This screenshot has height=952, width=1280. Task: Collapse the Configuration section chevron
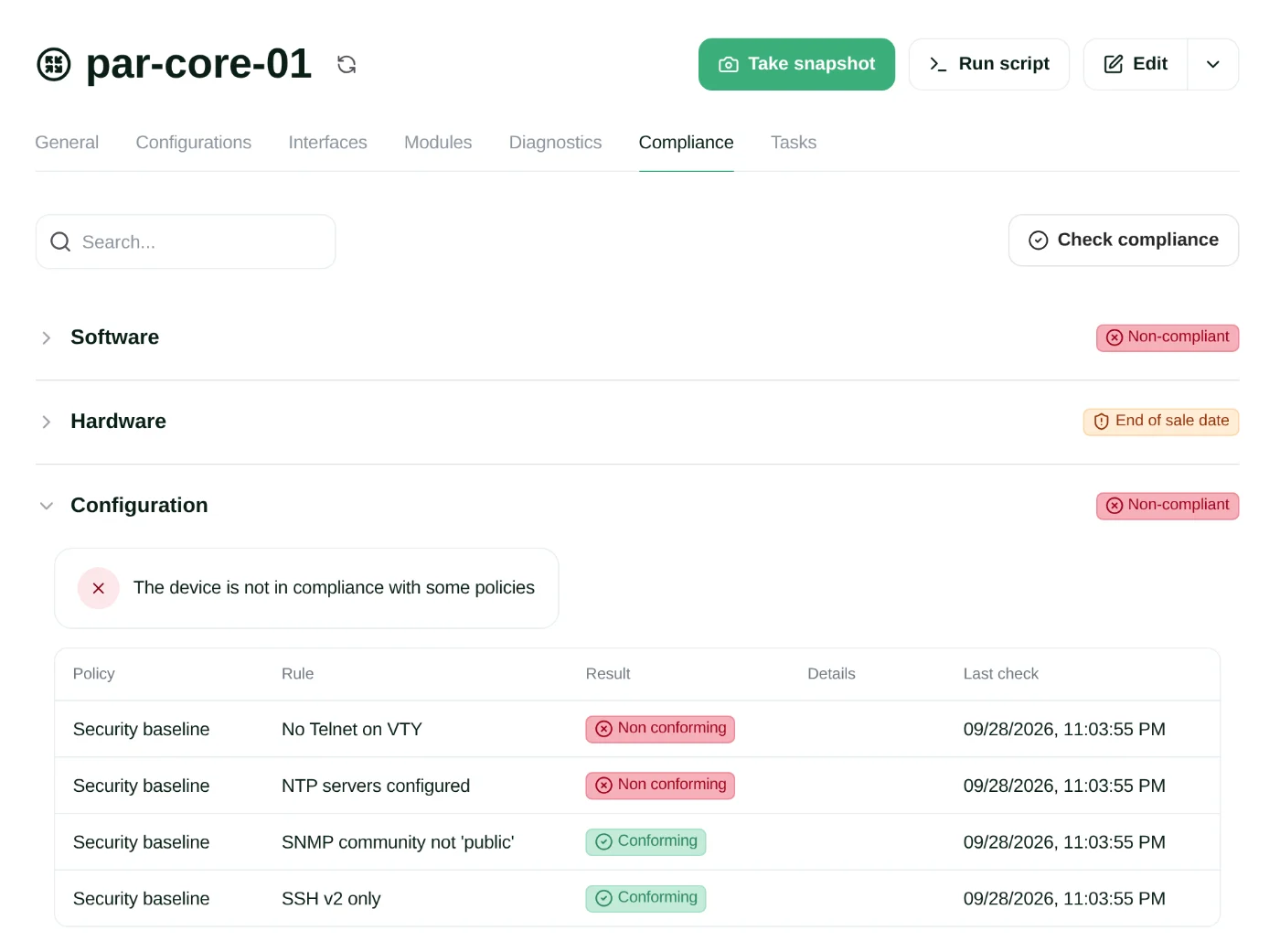[x=47, y=506]
